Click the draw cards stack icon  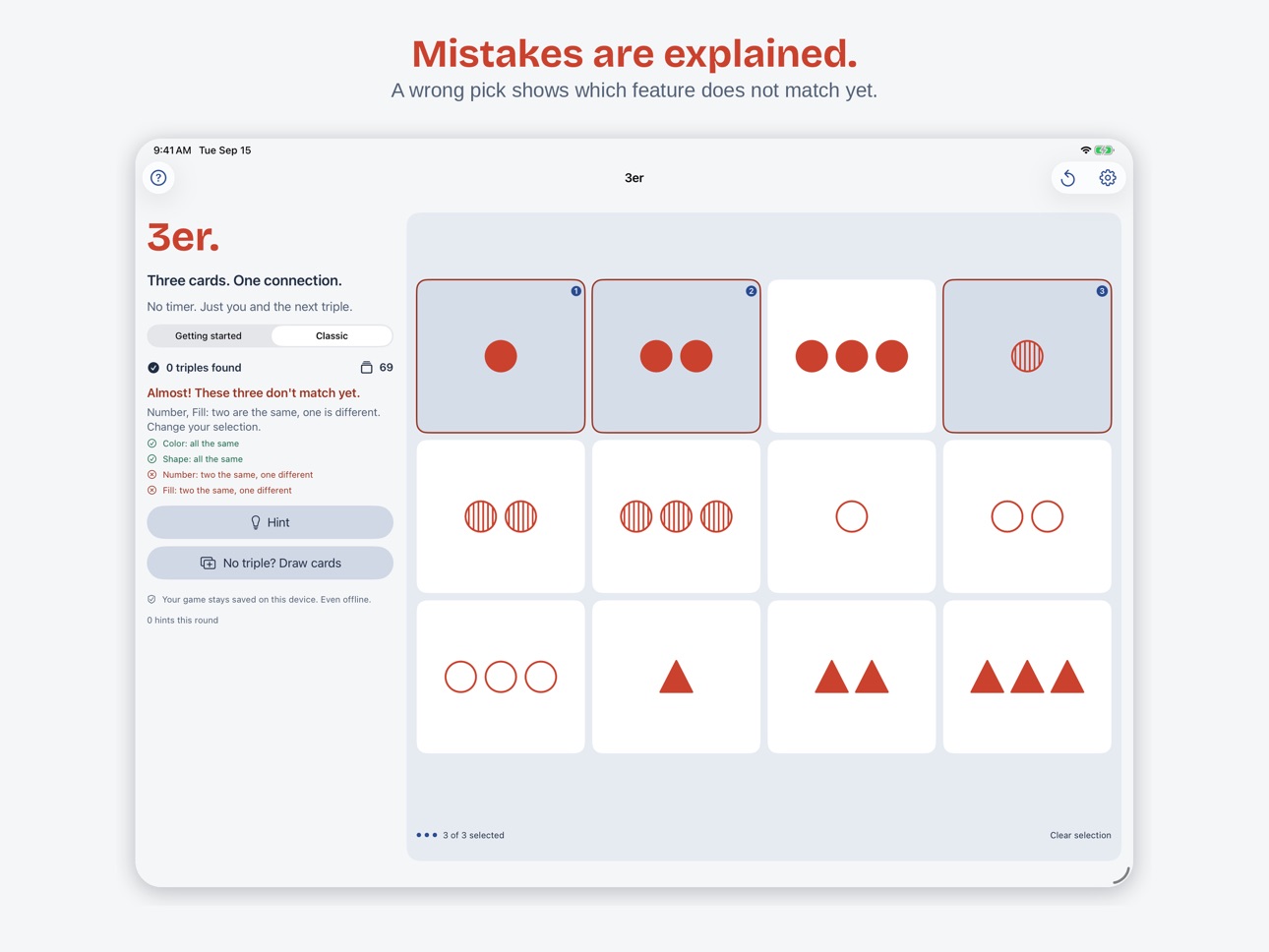[208, 564]
